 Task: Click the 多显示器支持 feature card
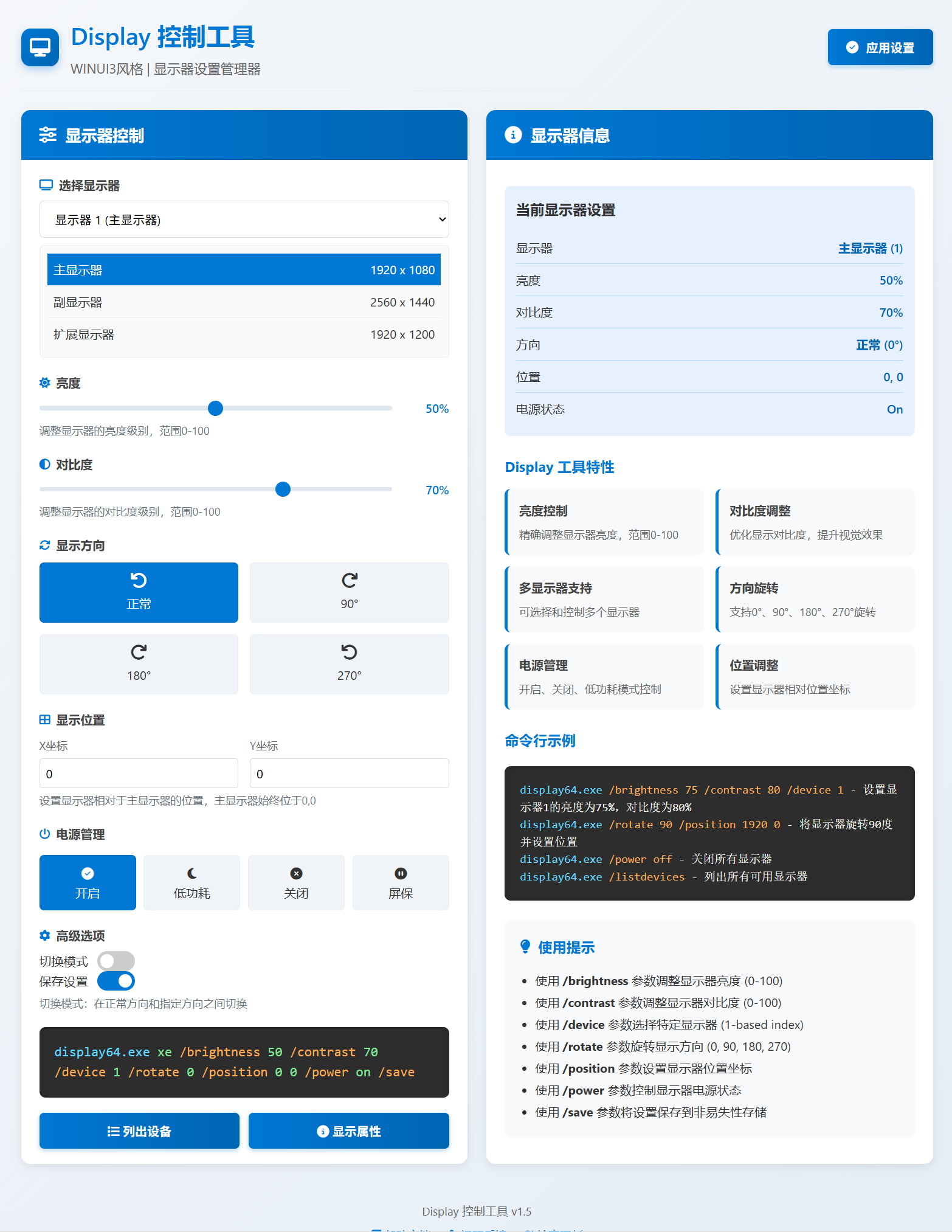click(x=604, y=599)
